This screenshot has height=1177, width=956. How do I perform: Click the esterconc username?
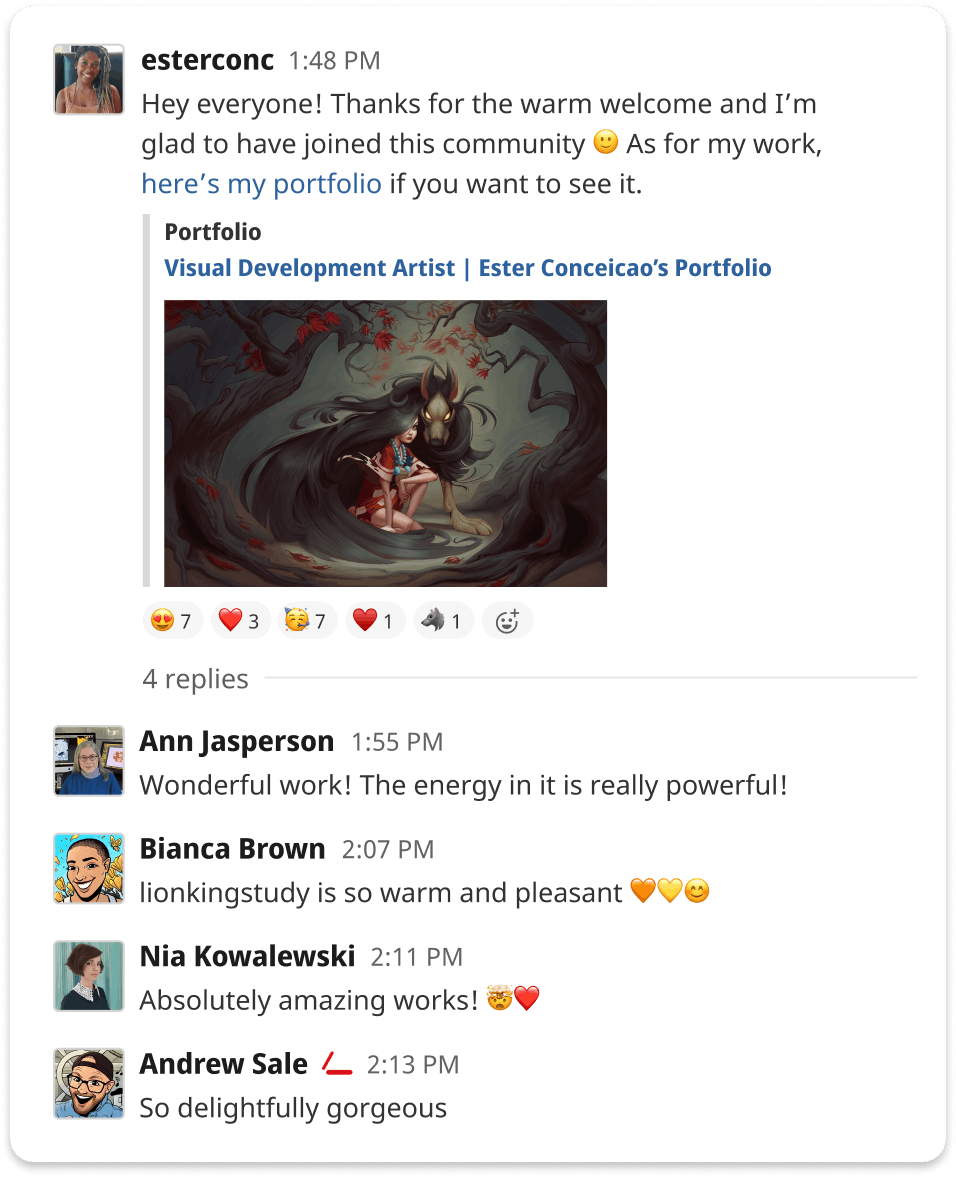pyautogui.click(x=207, y=60)
